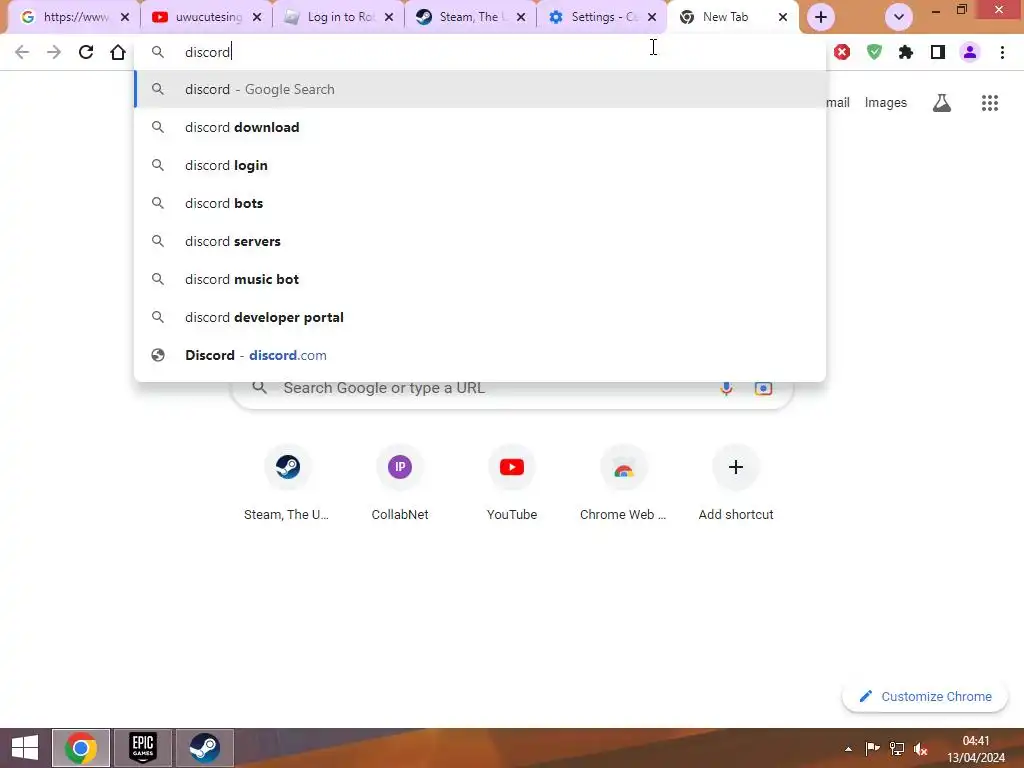Open the Action Center flag icon
This screenshot has height=768, width=1024.
(872, 749)
